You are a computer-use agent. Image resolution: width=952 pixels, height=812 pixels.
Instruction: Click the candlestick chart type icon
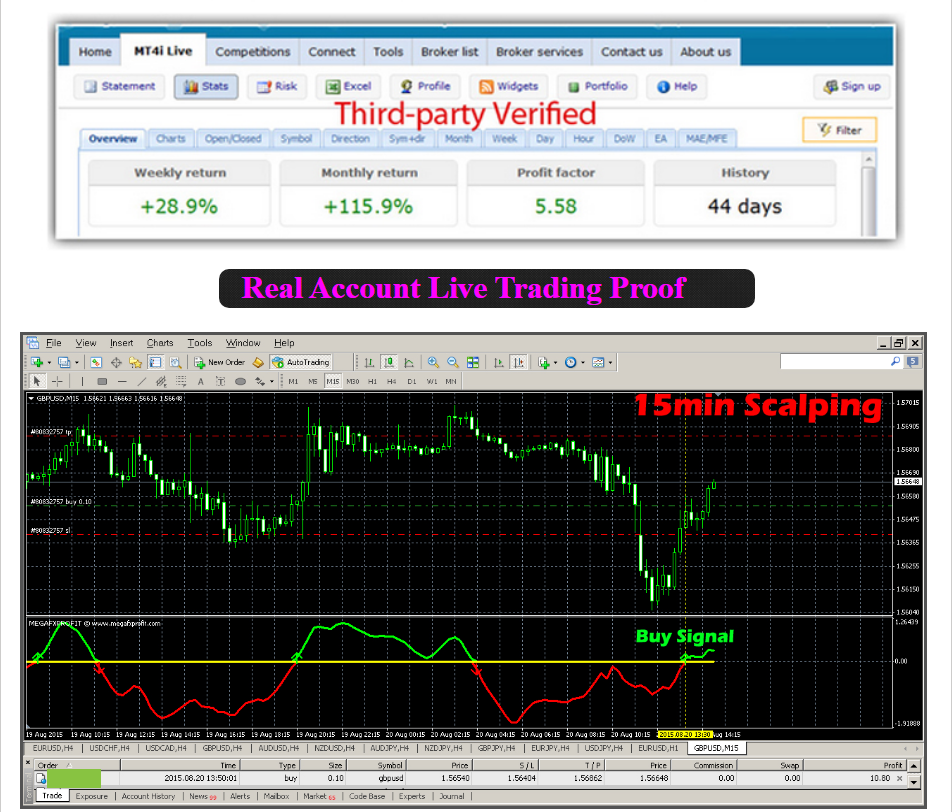pos(389,363)
